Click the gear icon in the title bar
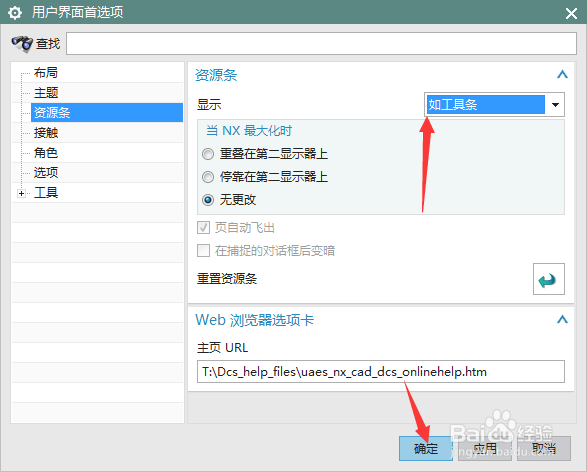Viewport: 587px width, 472px height. pos(15,13)
